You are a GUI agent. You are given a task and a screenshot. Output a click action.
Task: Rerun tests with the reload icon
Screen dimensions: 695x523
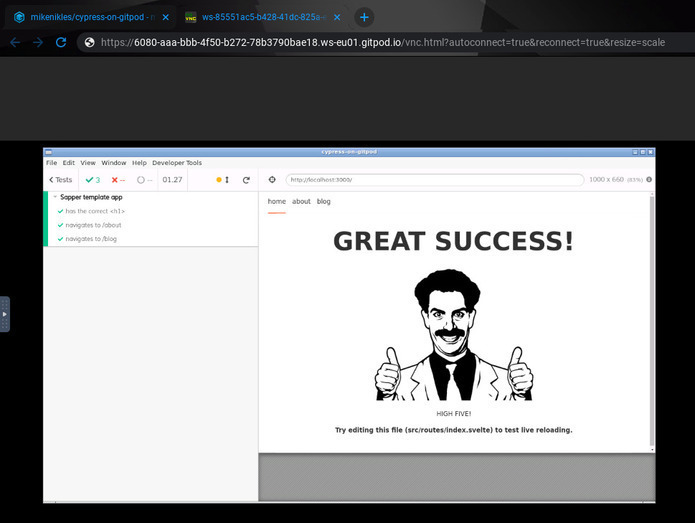click(x=246, y=180)
